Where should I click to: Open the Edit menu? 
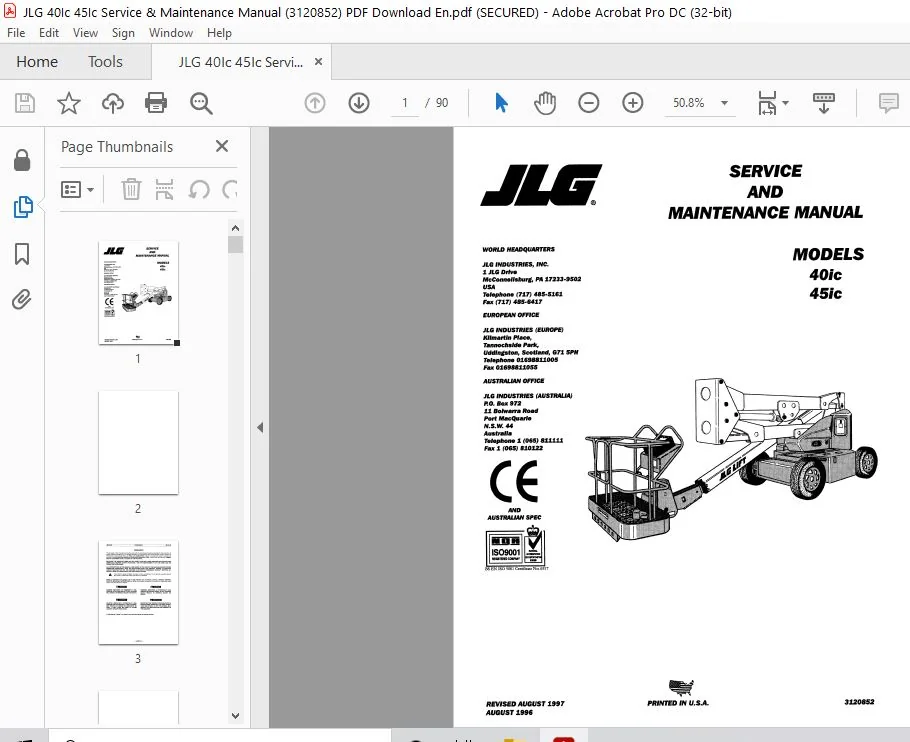click(x=49, y=33)
